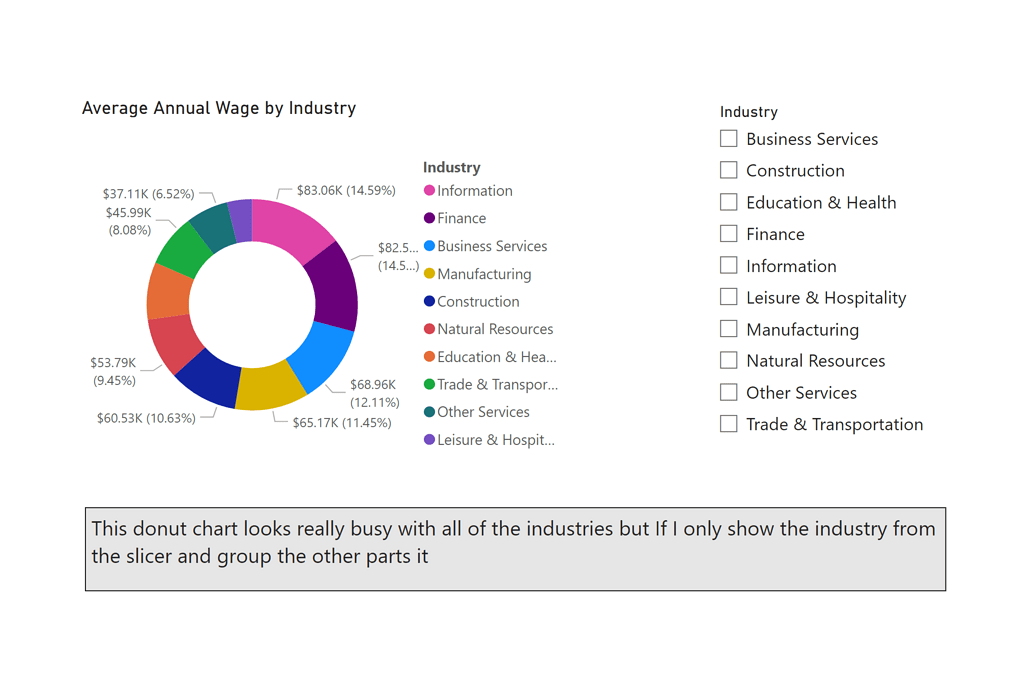
Task: Select the Trade & Transportation checkbox
Action: 728,423
